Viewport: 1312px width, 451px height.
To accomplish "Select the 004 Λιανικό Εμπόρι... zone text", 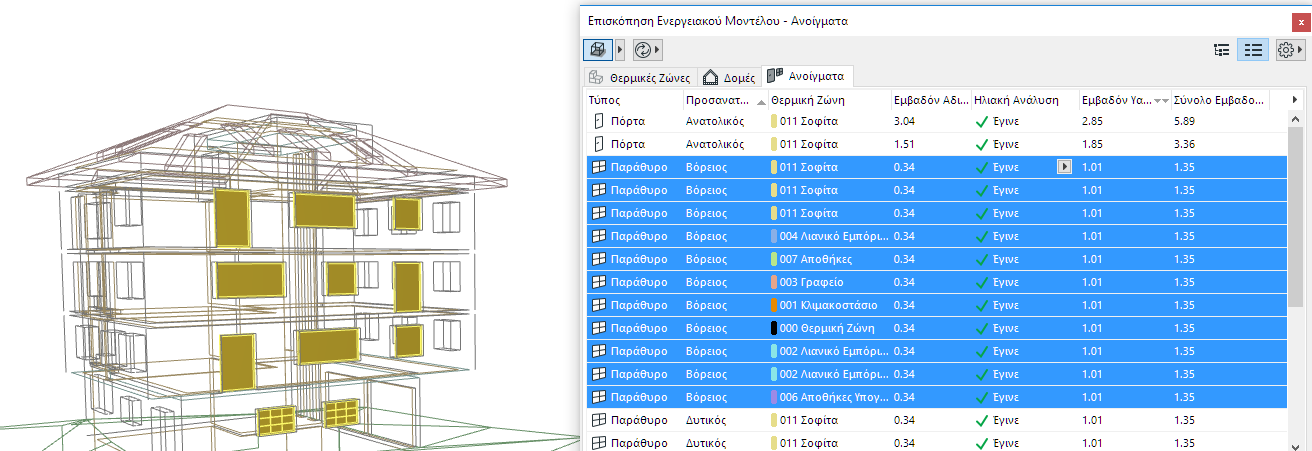I will tap(834, 236).
